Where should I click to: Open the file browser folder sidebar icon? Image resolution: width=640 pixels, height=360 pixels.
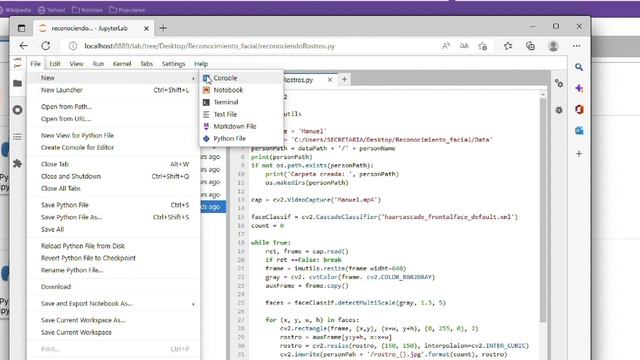pyautogui.click(x=18, y=83)
